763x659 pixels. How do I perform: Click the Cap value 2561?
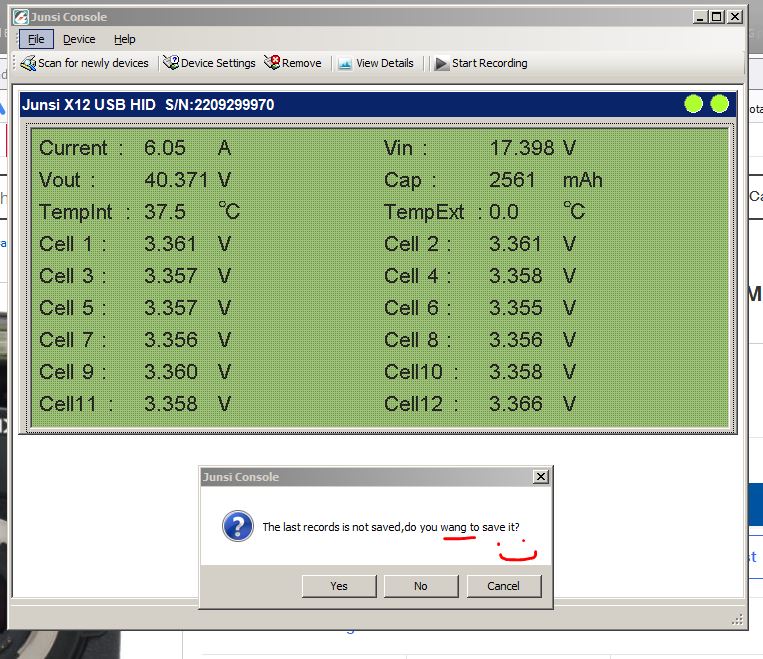pyautogui.click(x=511, y=180)
